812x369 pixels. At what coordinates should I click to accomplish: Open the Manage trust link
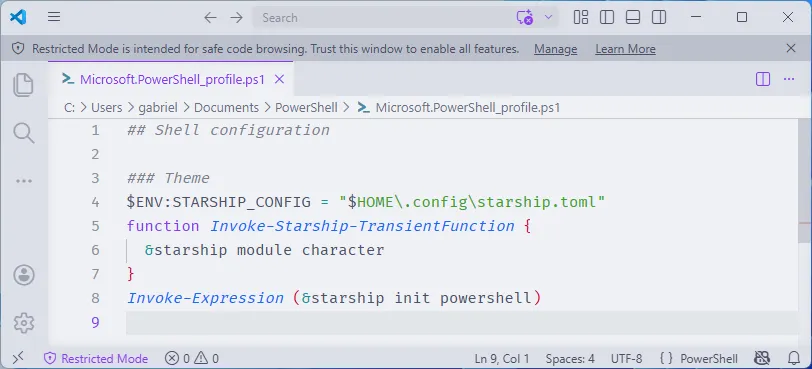556,49
